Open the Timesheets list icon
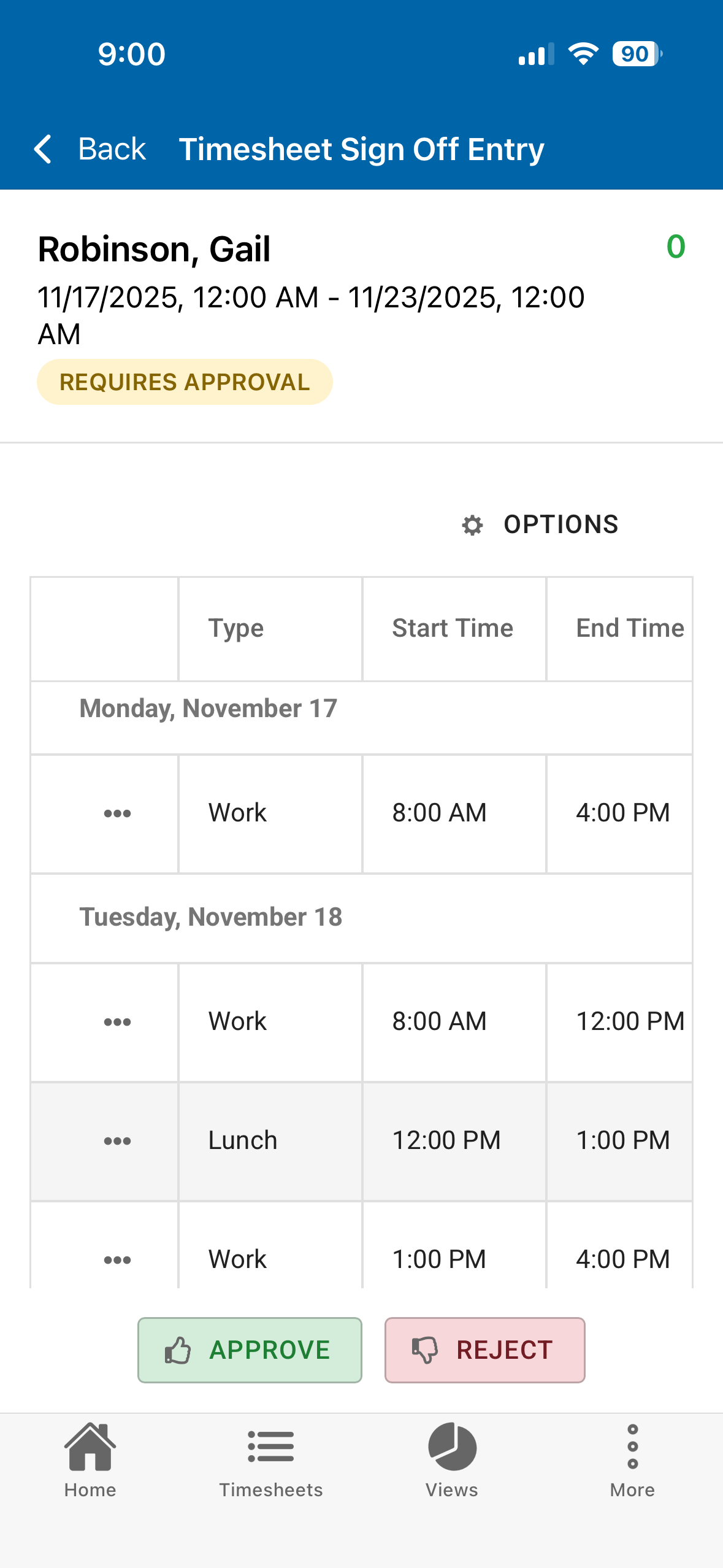This screenshot has width=723, height=1568. (271, 1447)
